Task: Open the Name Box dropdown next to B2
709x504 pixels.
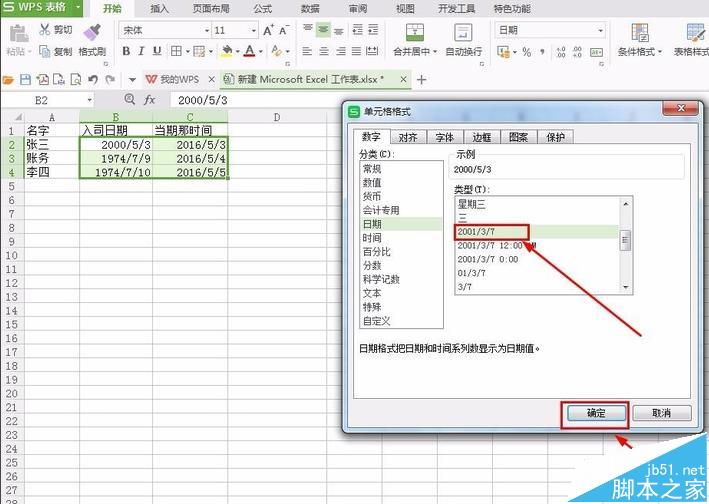Action: 90,100
